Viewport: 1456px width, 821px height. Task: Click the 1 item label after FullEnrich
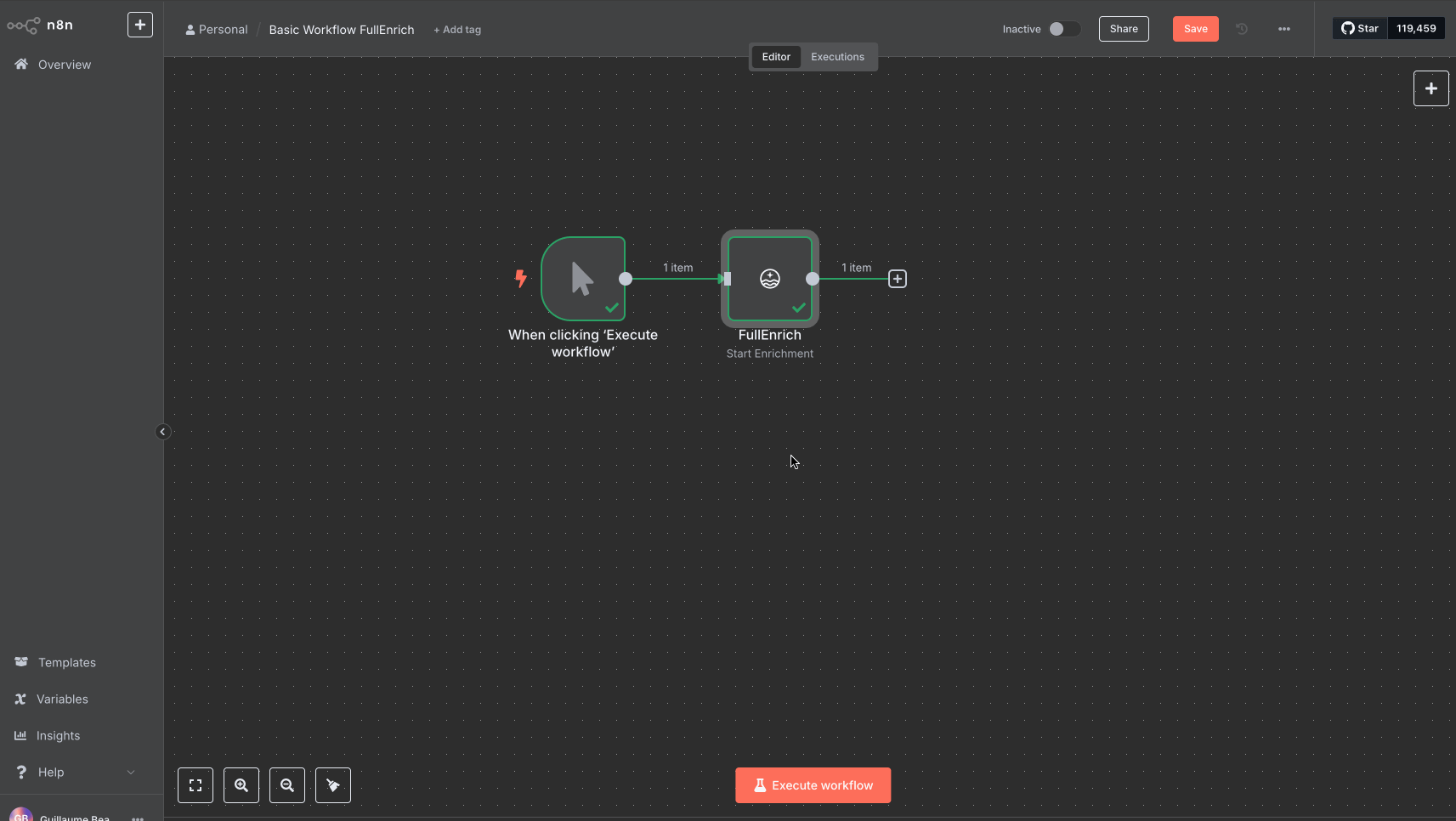coord(857,268)
